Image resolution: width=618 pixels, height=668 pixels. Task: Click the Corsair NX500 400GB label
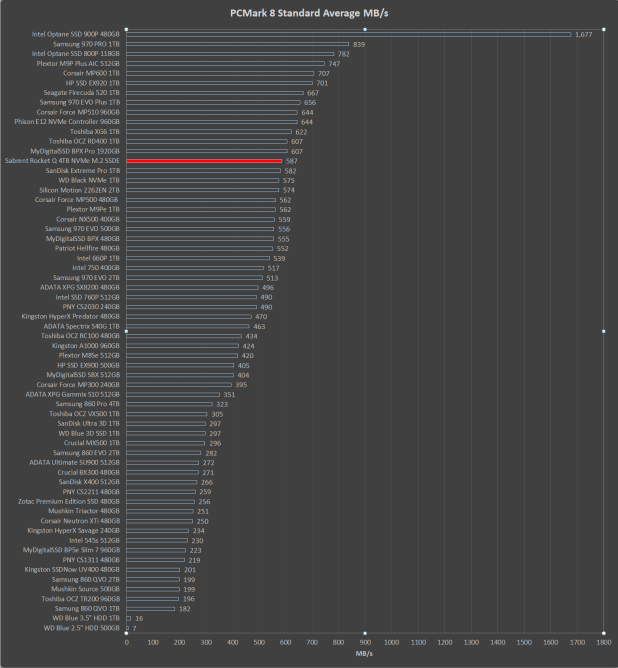click(x=88, y=219)
